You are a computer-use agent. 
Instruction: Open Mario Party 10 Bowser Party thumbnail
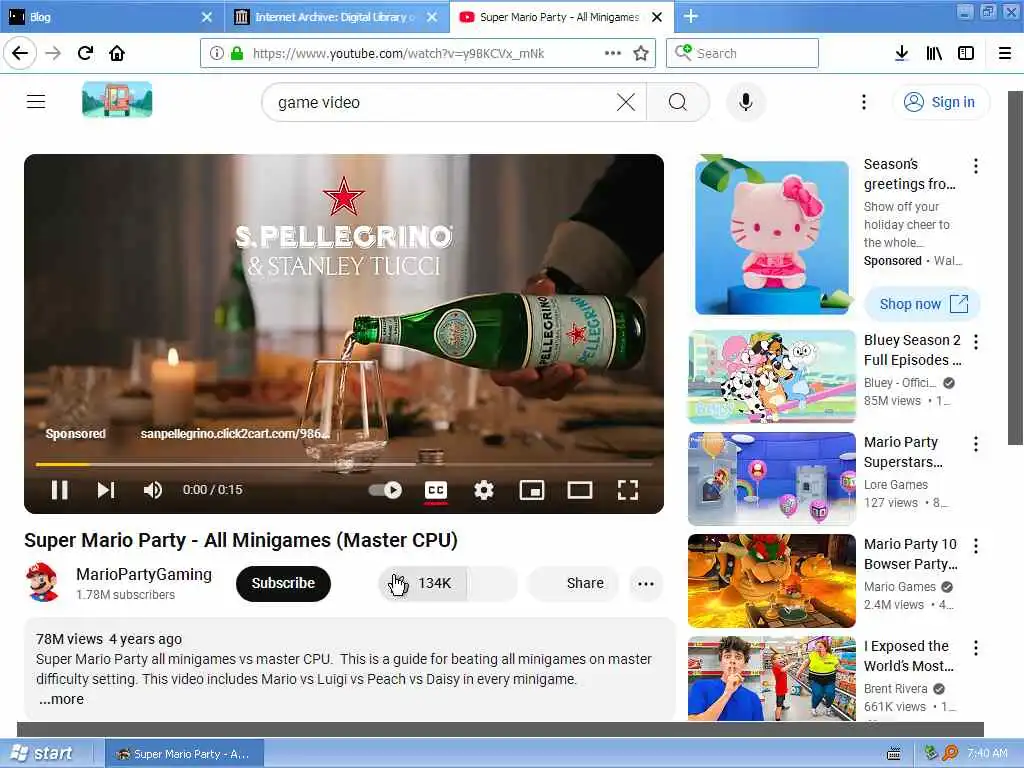(771, 581)
